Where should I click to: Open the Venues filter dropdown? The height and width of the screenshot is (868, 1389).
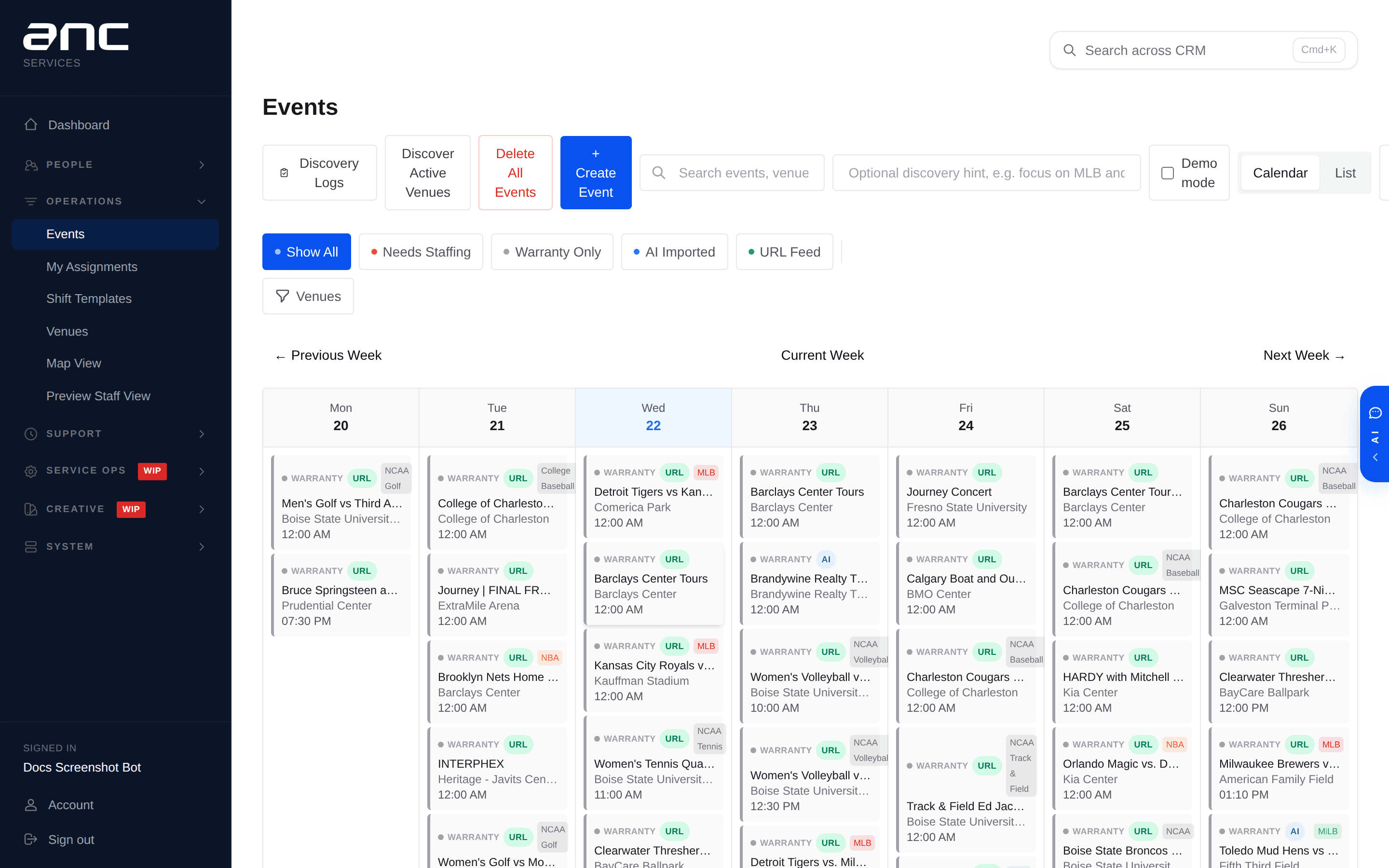tap(308, 296)
